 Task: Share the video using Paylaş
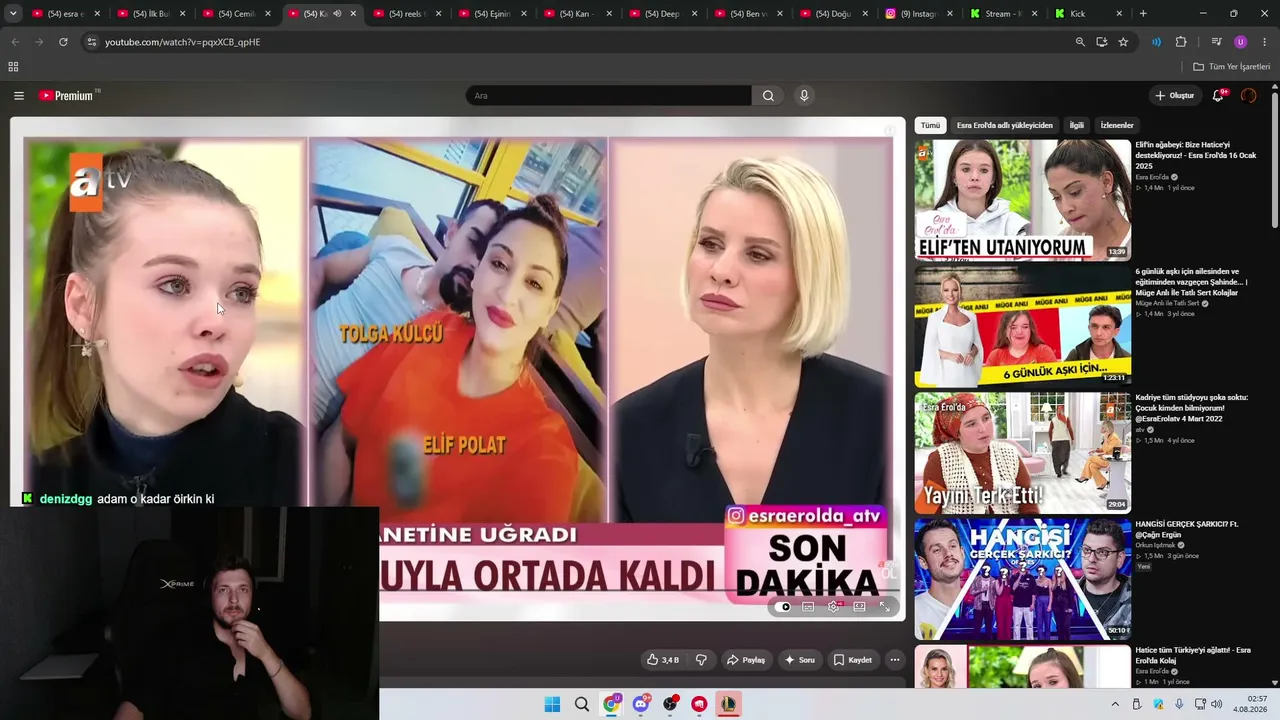(x=746, y=660)
